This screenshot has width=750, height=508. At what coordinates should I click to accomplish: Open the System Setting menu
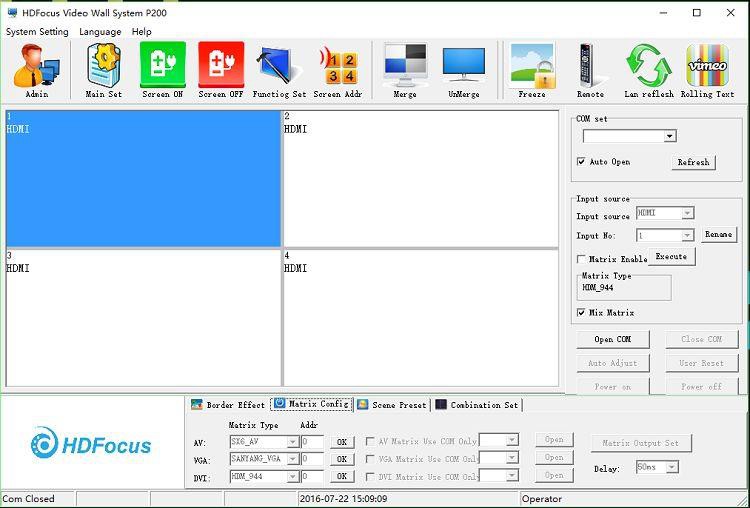click(x=37, y=32)
